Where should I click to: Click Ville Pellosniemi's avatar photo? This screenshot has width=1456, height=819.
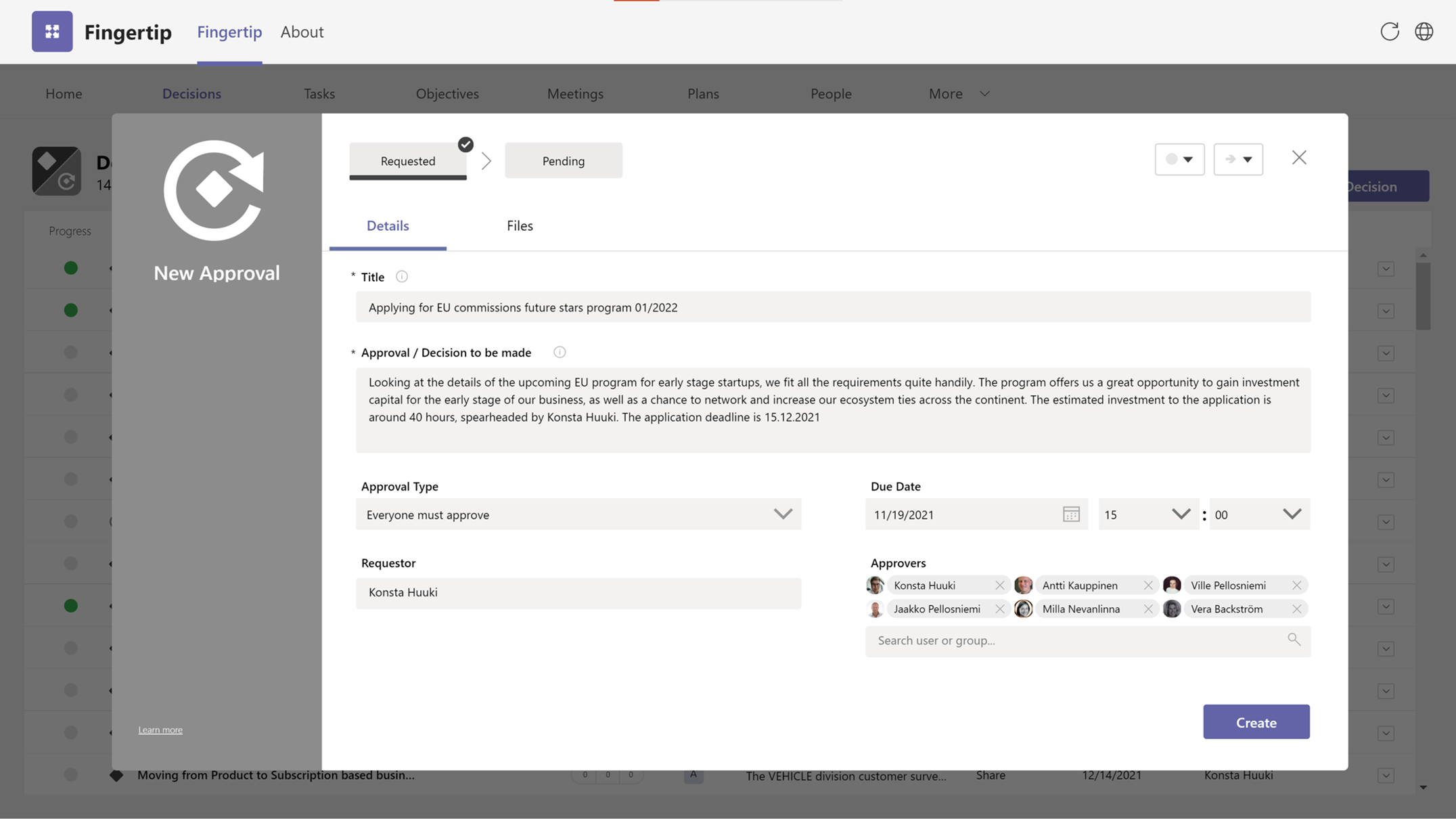tap(1172, 585)
